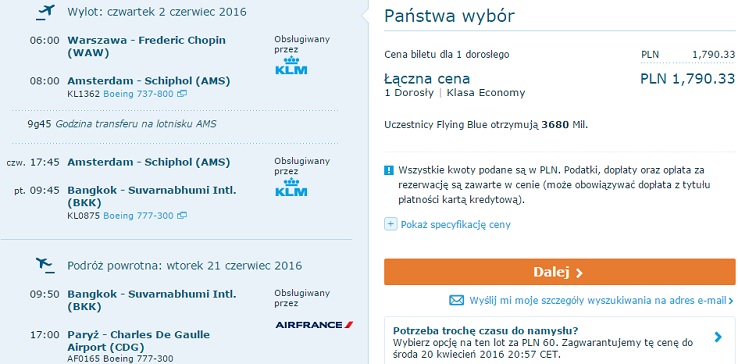Open the Boeing 777-300 link for KL0875

pos(138,216)
